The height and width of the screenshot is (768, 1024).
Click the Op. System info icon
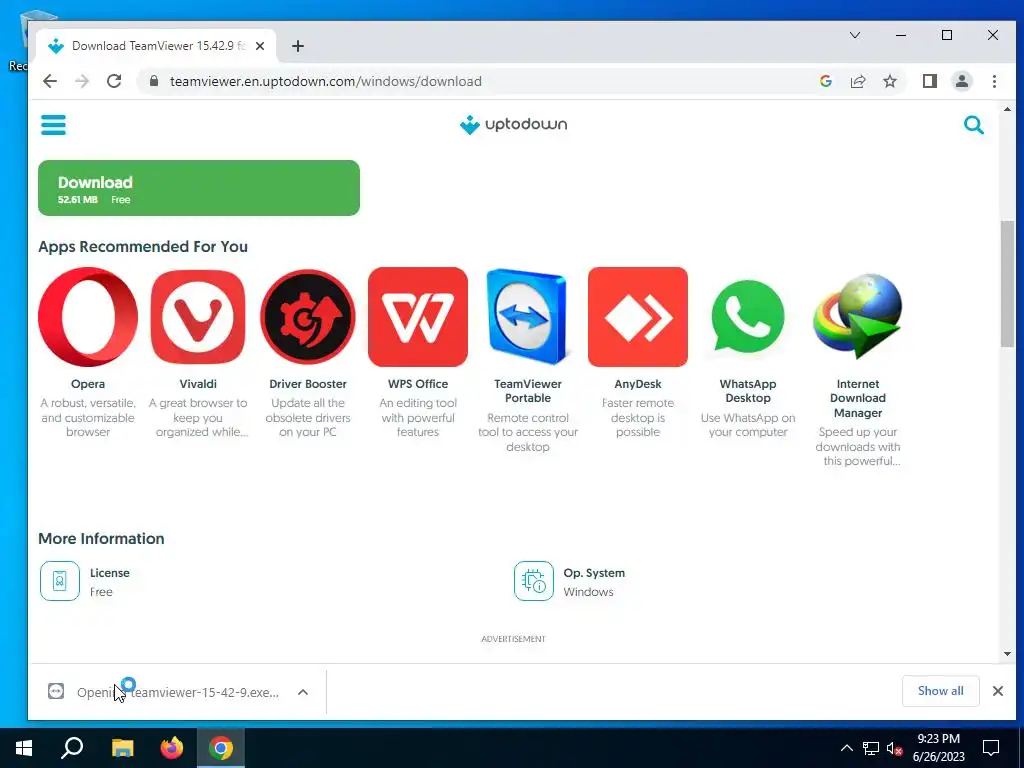point(534,581)
